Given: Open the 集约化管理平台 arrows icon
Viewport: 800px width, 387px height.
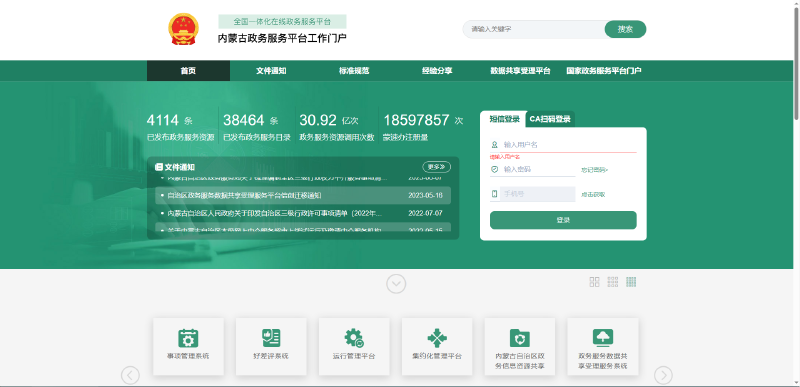Looking at the screenshot, I should [x=437, y=338].
